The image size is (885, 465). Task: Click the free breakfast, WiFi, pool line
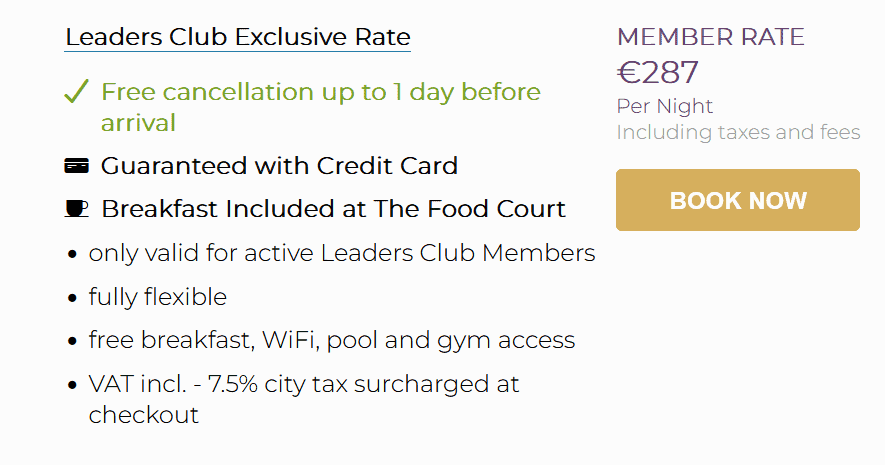[x=331, y=340]
